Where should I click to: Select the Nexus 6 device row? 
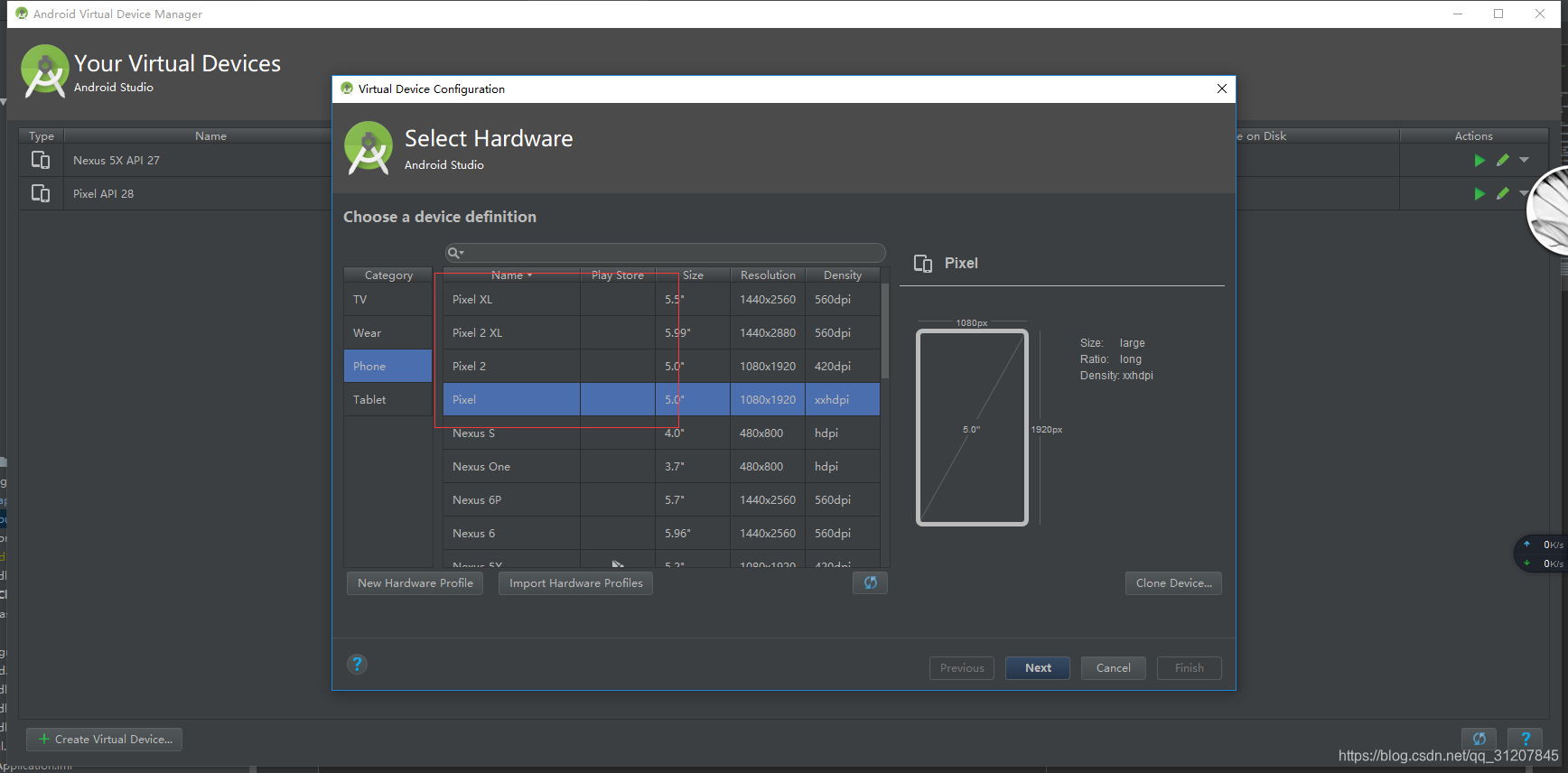[661, 533]
